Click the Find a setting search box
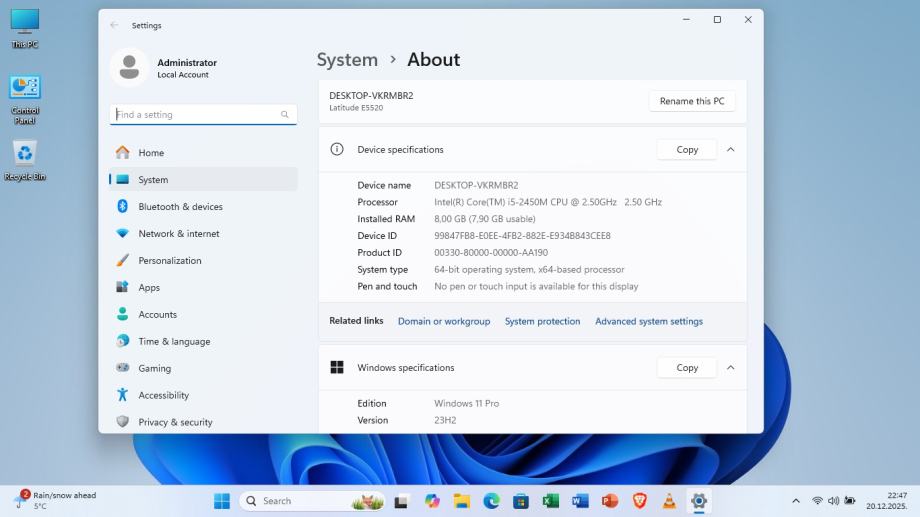Screen dimensions: 920x517 pyautogui.click(x=196, y=115)
